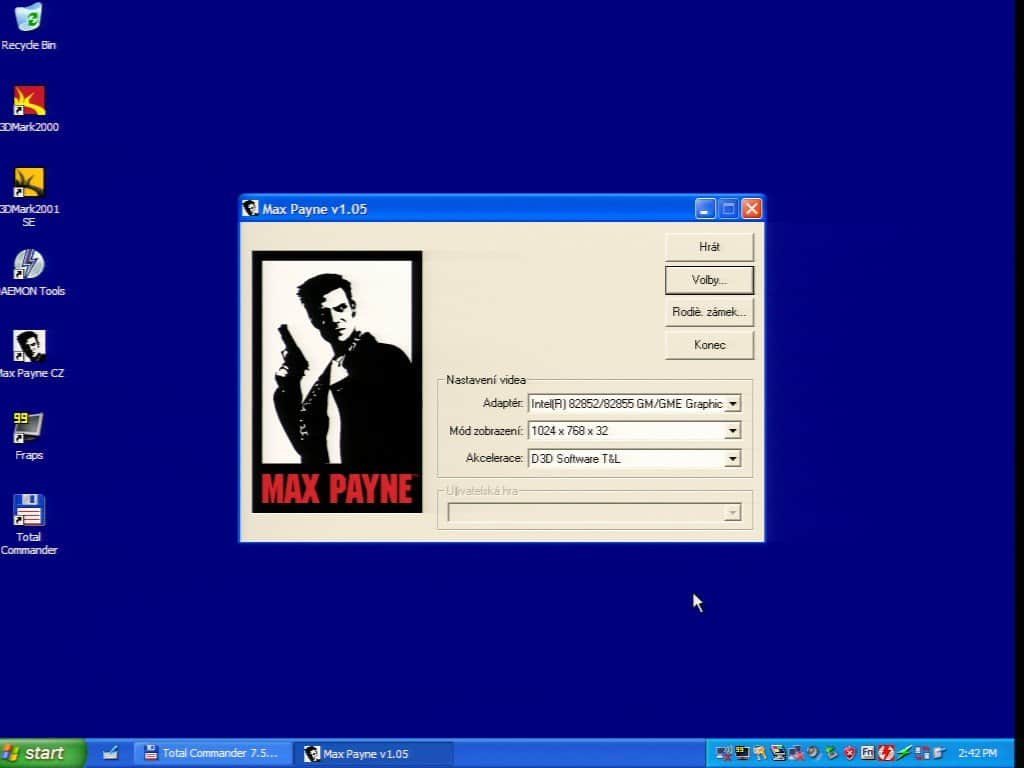Open the Volby options button

coord(709,280)
